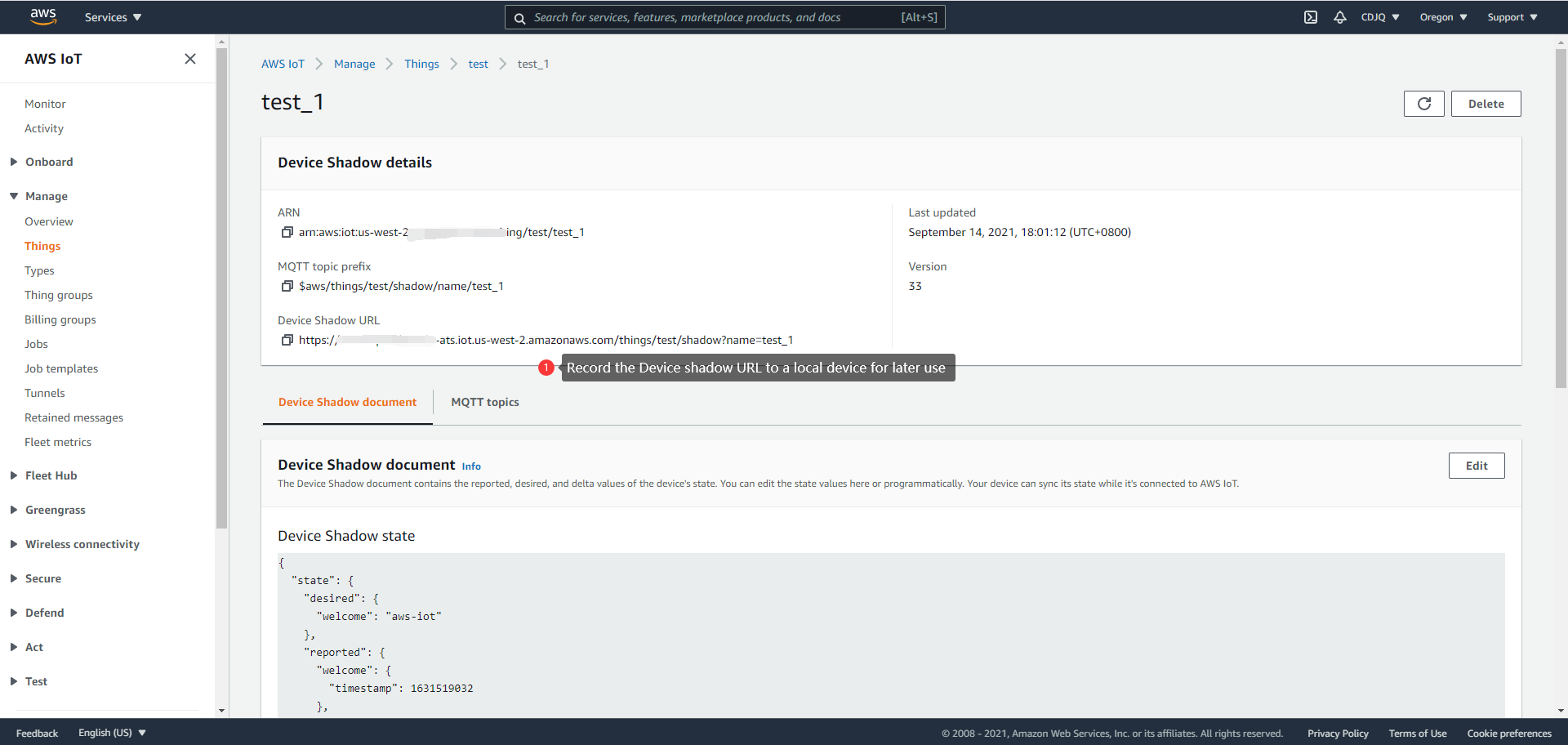Open the English (US) language selector

click(113, 733)
